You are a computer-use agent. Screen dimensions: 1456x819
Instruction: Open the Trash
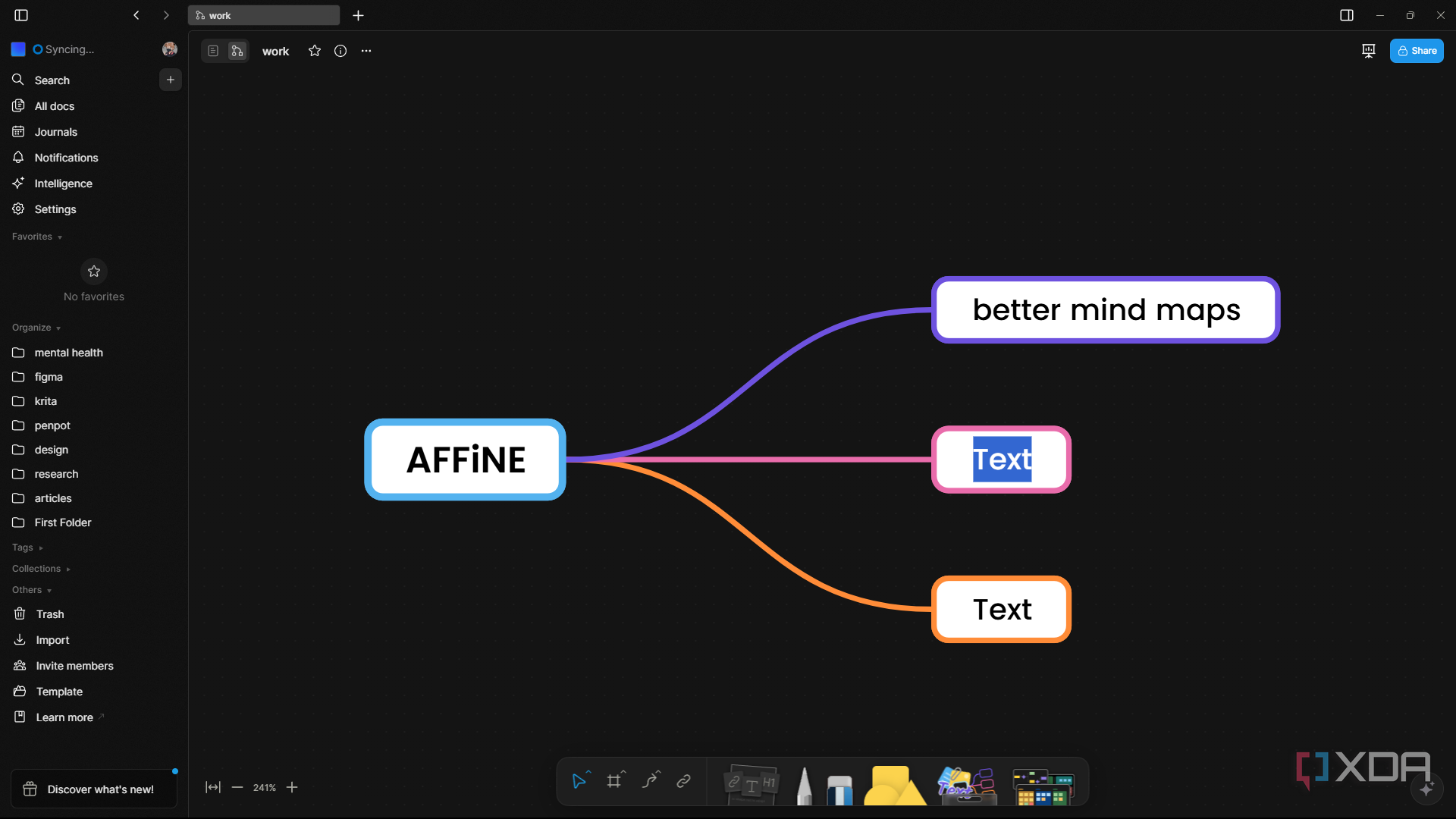(94, 614)
